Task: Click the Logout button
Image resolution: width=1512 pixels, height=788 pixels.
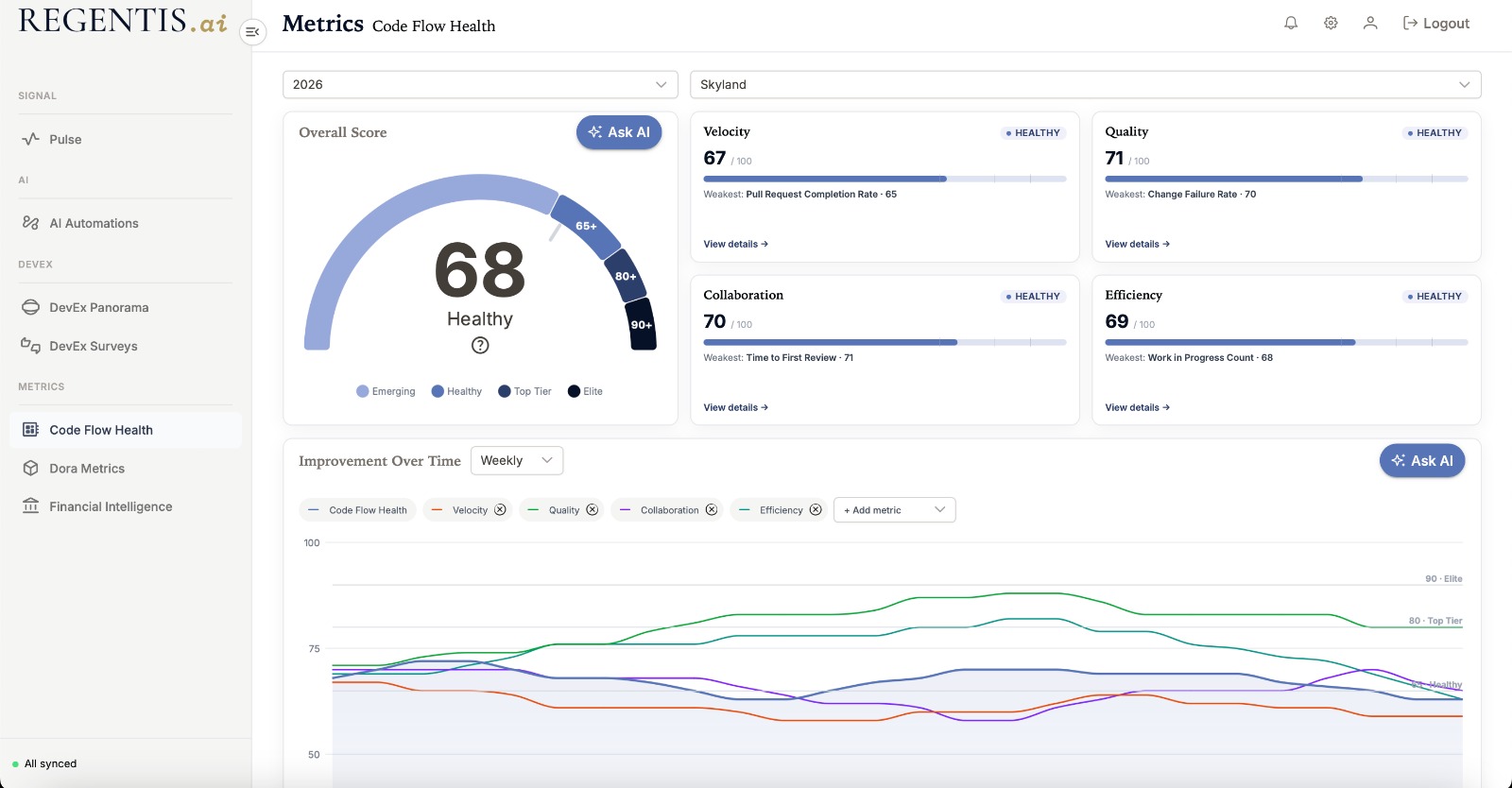Action: (1436, 24)
